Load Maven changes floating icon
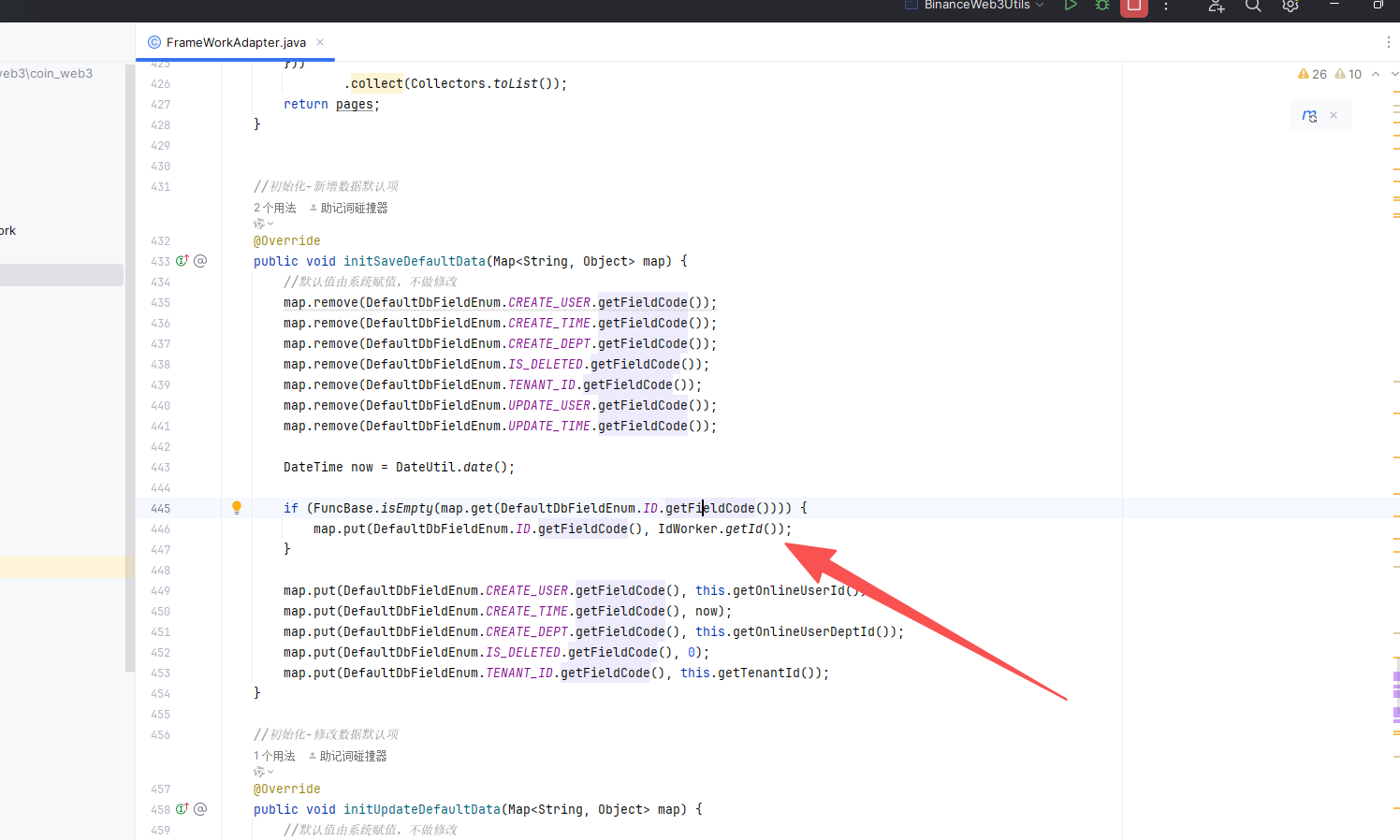This screenshot has width=1400, height=840. [1309, 116]
